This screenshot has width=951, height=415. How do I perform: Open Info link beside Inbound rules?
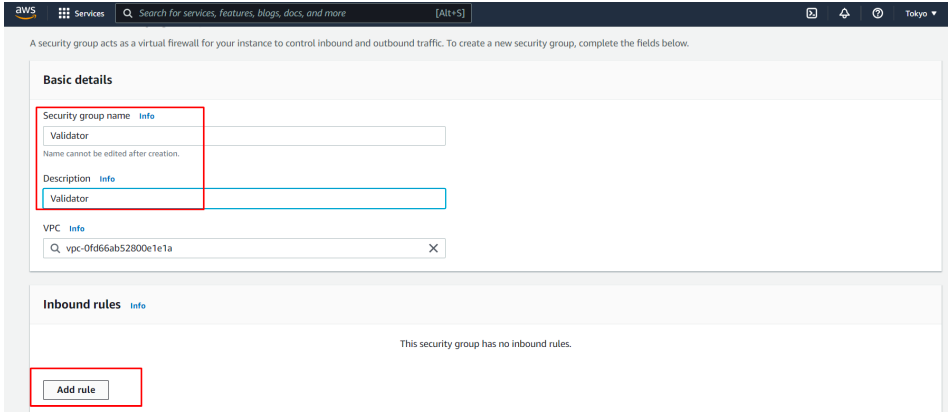coord(138,306)
